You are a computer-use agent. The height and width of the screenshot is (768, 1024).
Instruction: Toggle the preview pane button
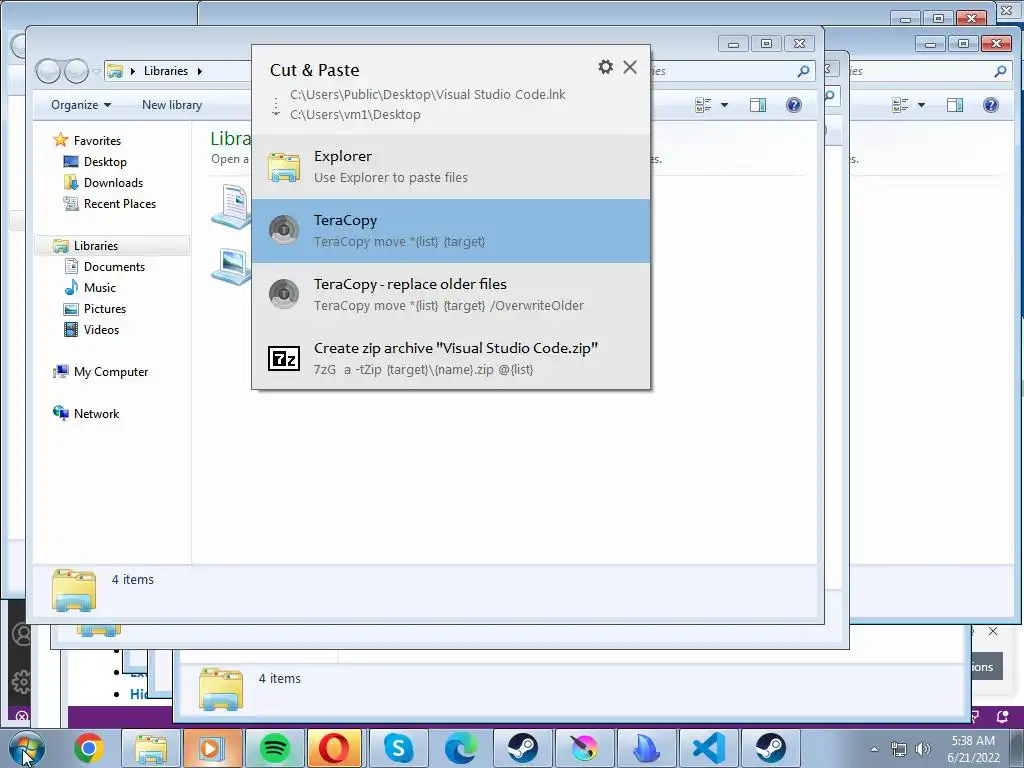click(758, 105)
